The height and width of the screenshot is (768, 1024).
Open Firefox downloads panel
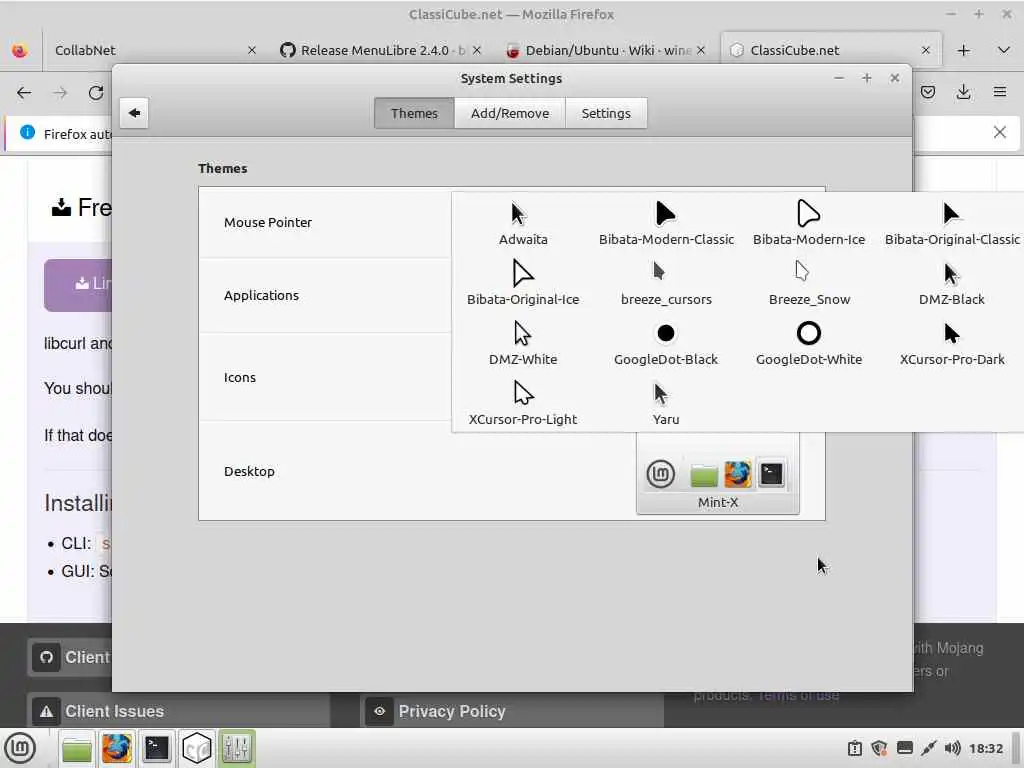(963, 92)
